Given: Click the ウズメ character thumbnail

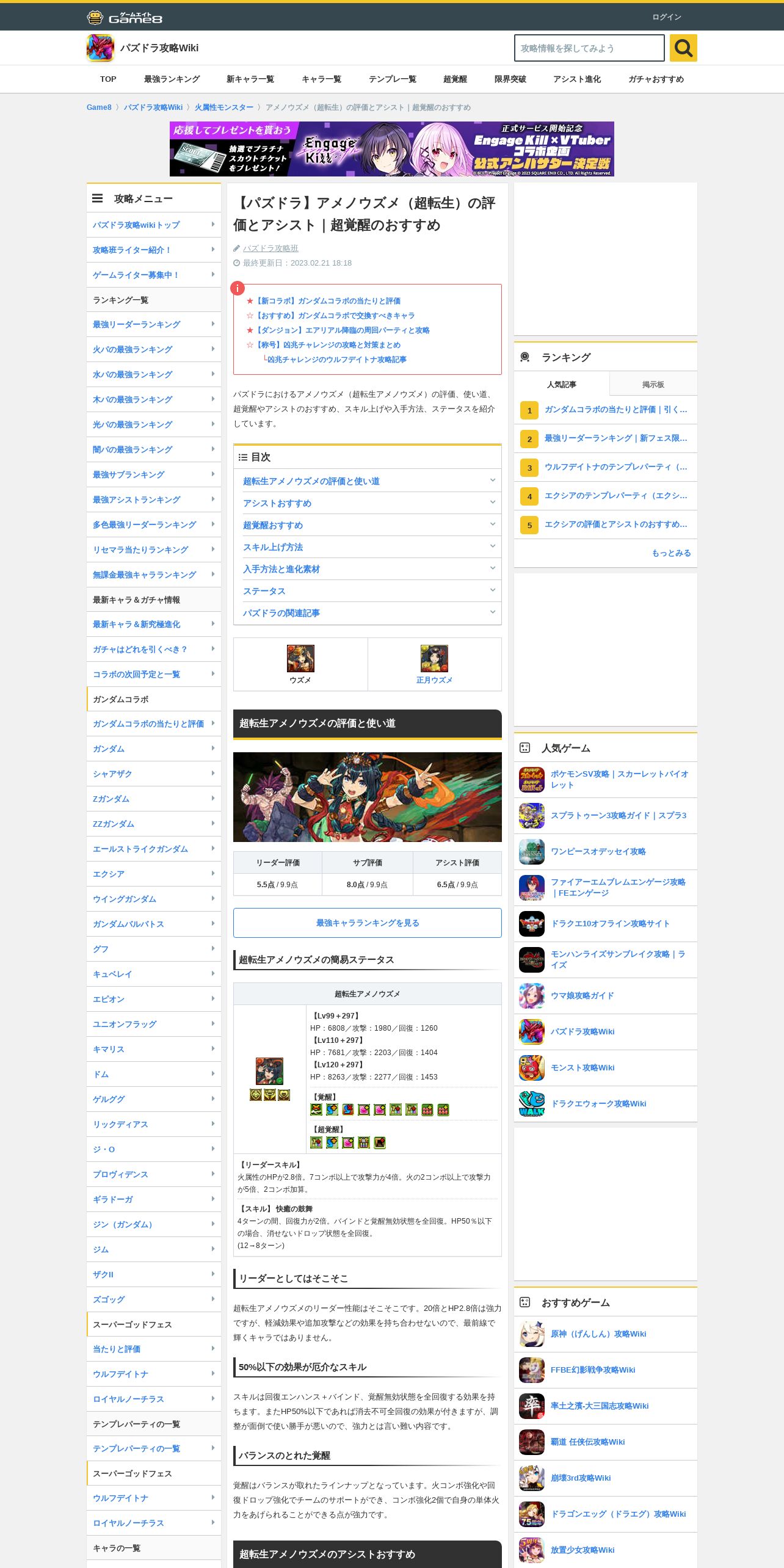Looking at the screenshot, I should click(x=300, y=658).
